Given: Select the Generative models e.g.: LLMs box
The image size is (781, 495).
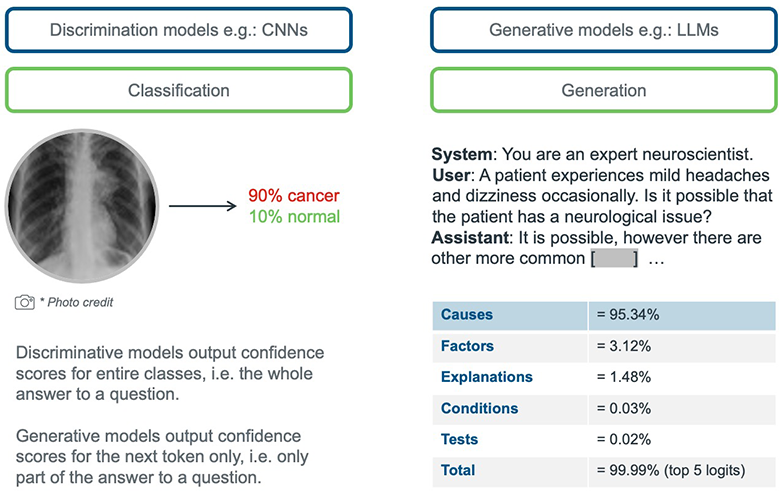Looking at the screenshot, I should point(604,30).
